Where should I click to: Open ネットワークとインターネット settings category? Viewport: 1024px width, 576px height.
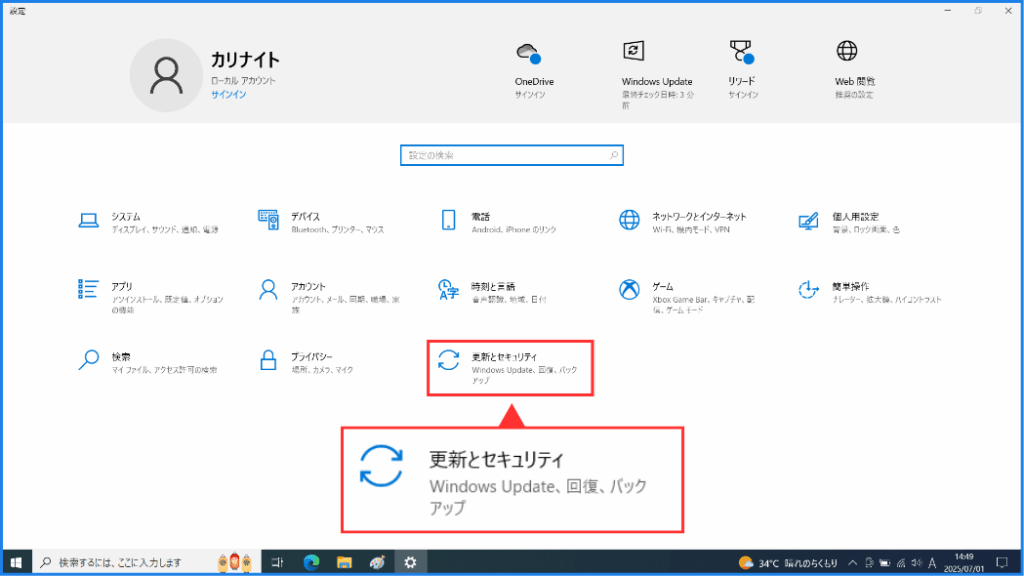pyautogui.click(x=682, y=223)
